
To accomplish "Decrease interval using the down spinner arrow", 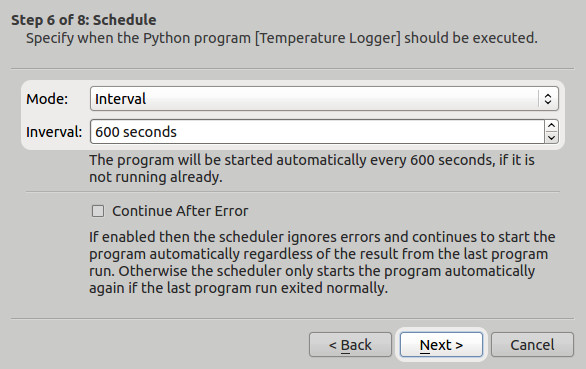I will click(x=551, y=138).
